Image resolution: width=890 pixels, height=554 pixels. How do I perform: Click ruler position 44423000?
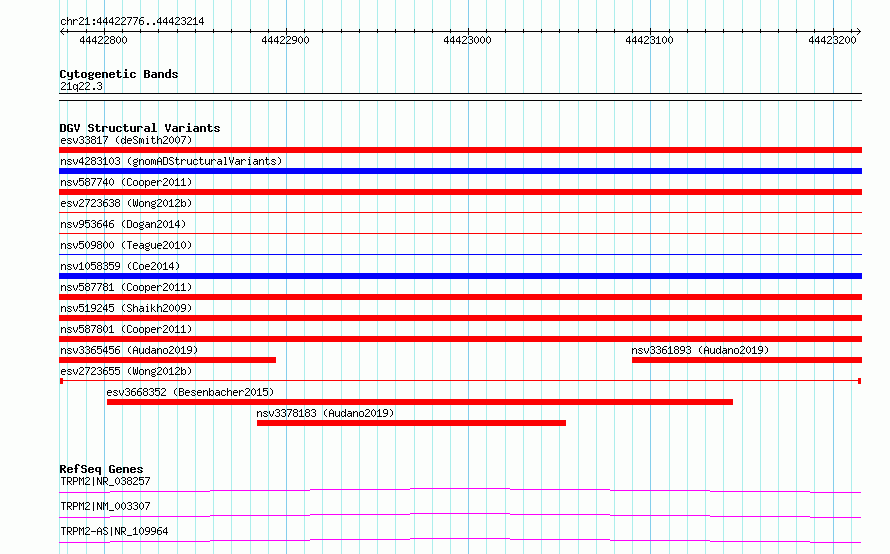coord(467,40)
